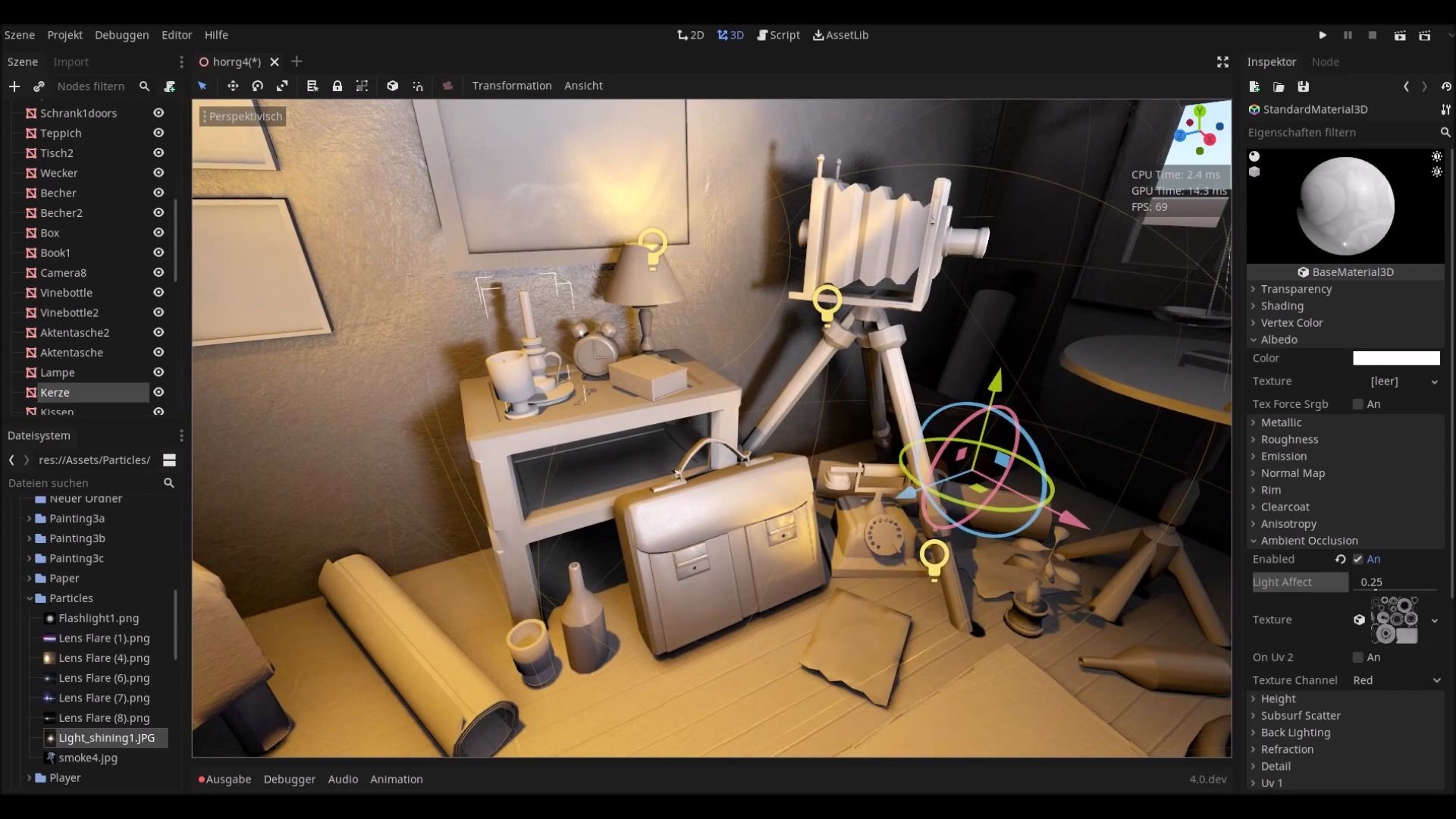Start the project with the Play button
Image resolution: width=1456 pixels, height=819 pixels.
(1323, 35)
